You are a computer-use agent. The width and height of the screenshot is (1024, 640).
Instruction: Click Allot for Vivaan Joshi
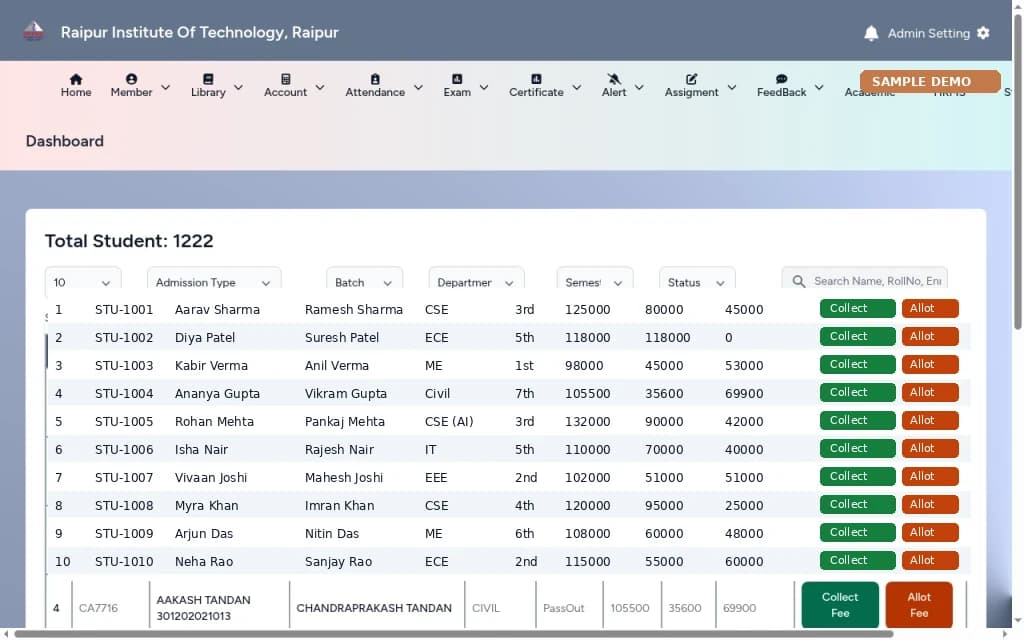click(930, 477)
